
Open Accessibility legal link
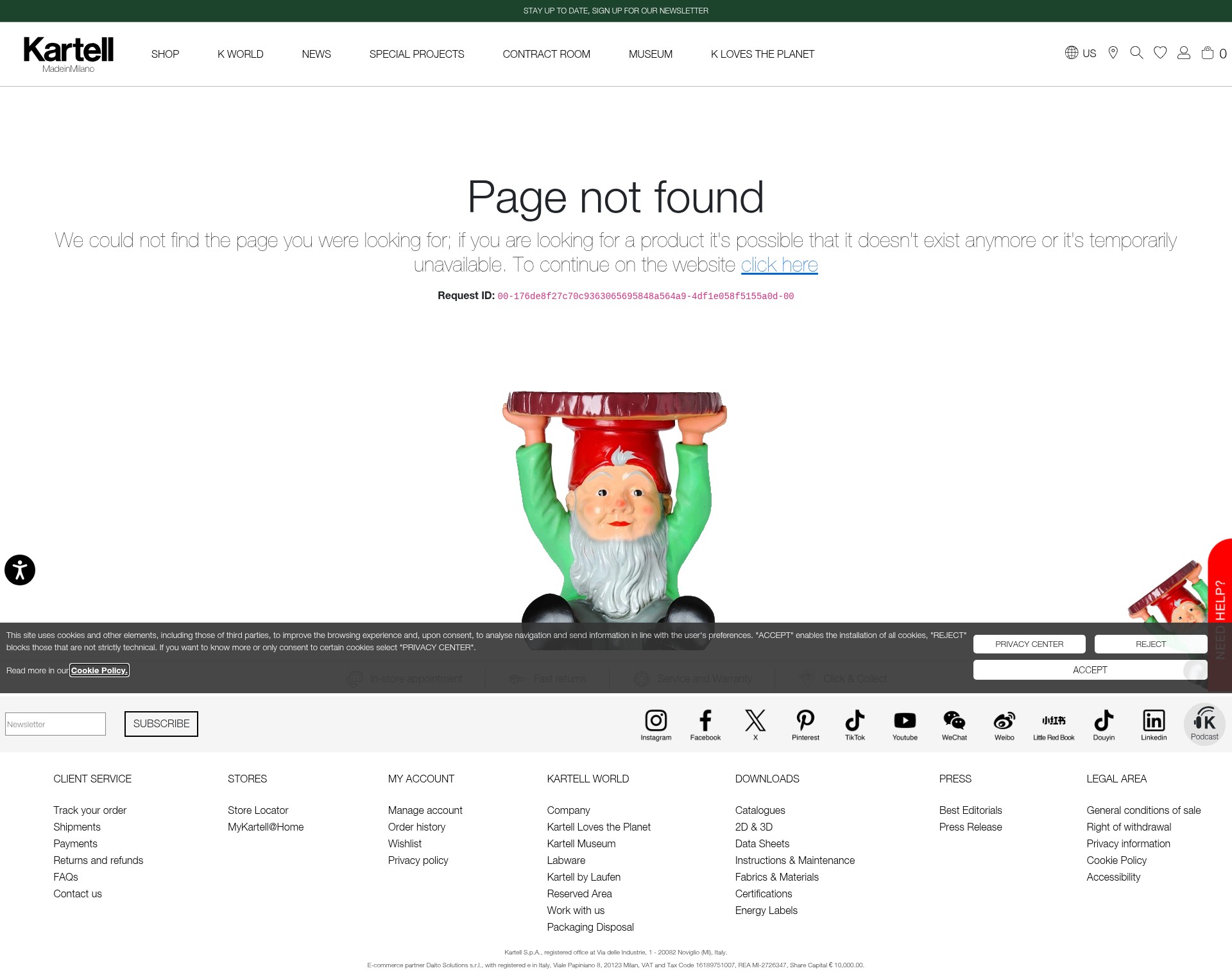click(1113, 877)
